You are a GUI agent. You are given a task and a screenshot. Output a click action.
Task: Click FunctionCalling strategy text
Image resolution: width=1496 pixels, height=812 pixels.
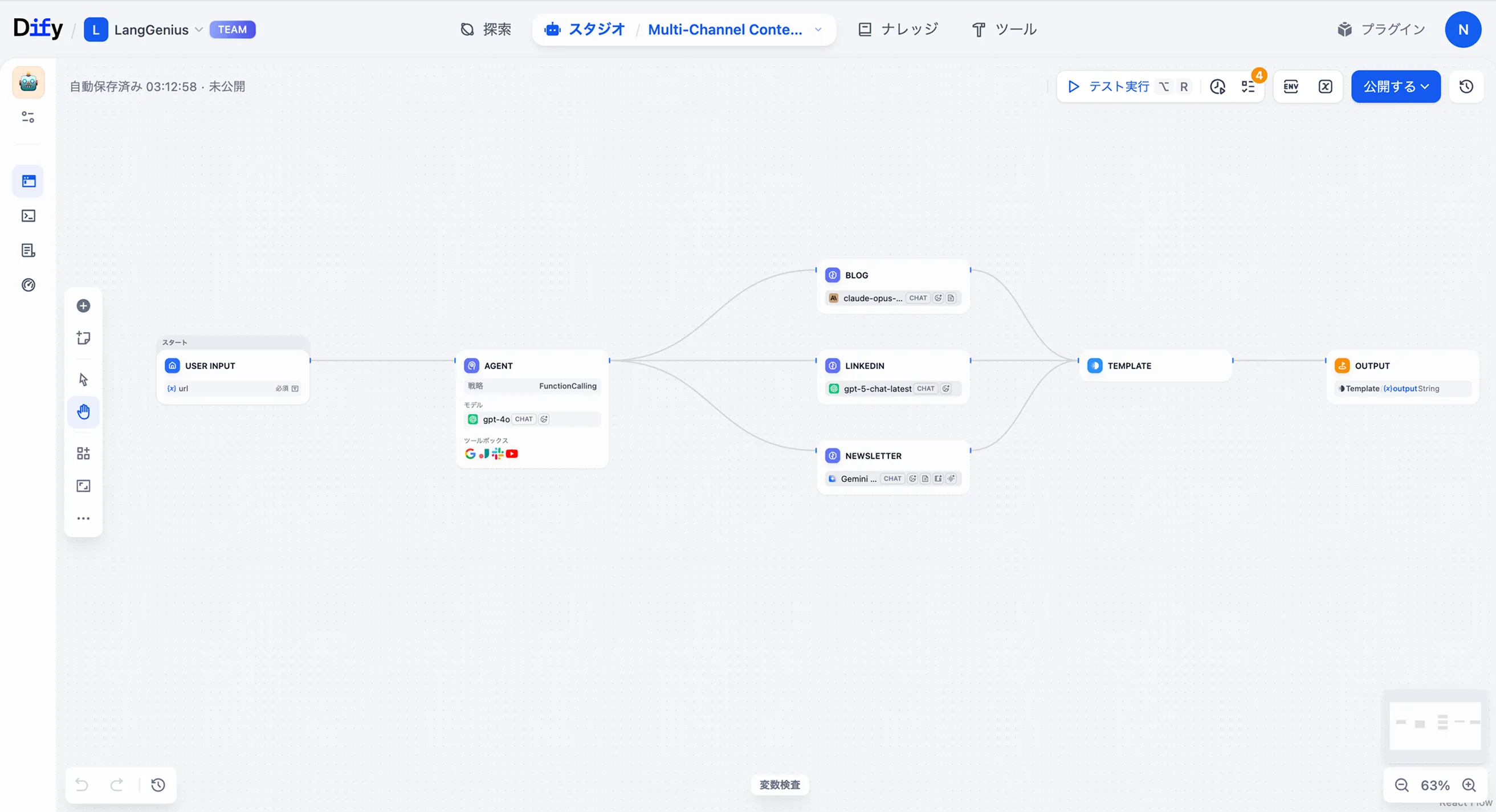coord(568,386)
